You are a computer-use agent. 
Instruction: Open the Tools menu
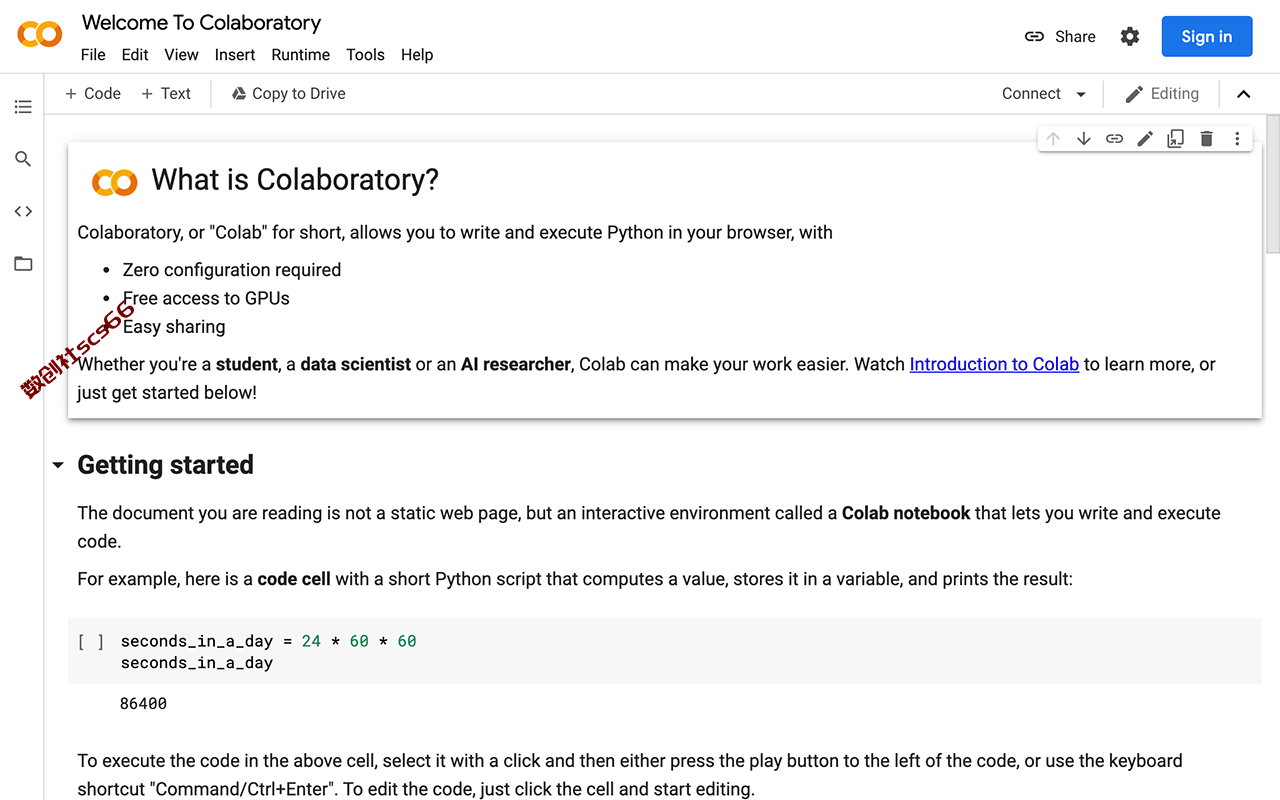pyautogui.click(x=365, y=55)
